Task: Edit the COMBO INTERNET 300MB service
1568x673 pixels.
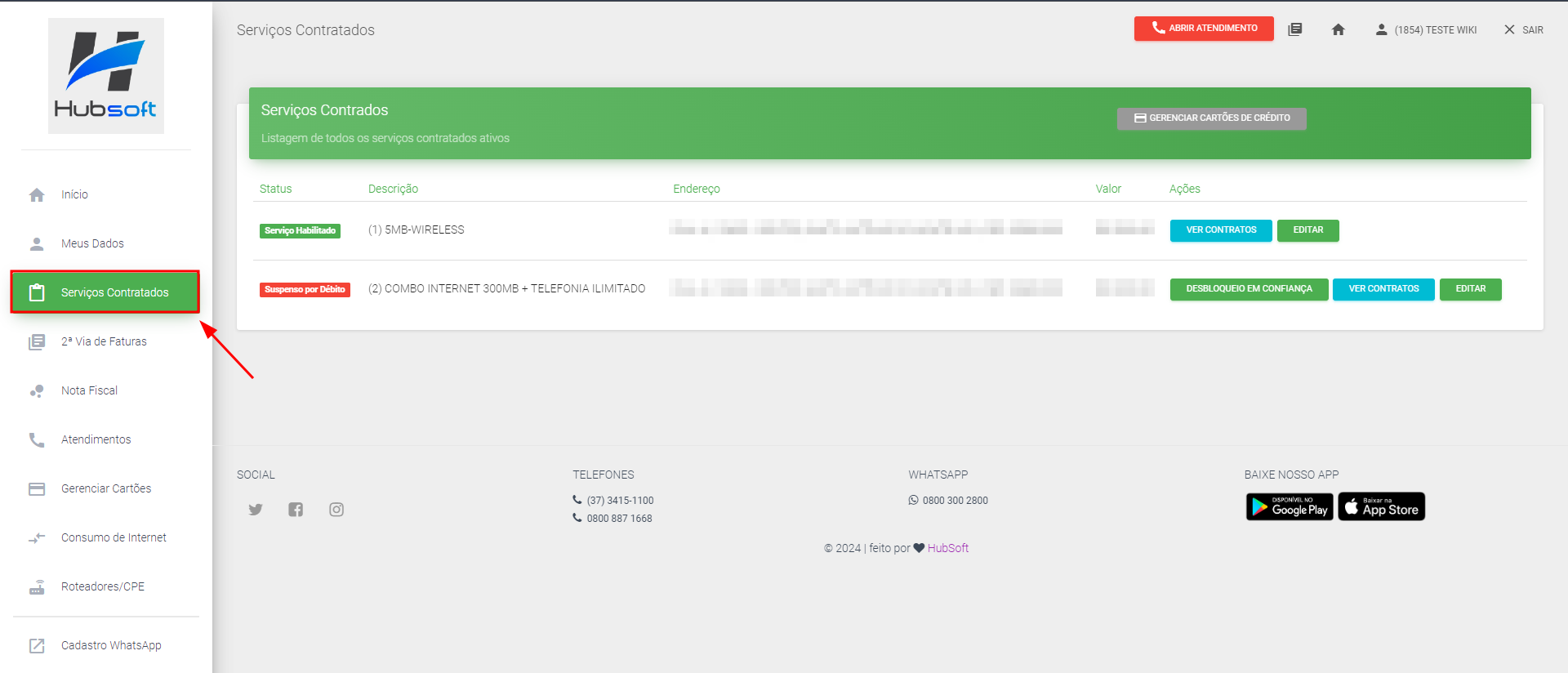Action: coord(1470,289)
